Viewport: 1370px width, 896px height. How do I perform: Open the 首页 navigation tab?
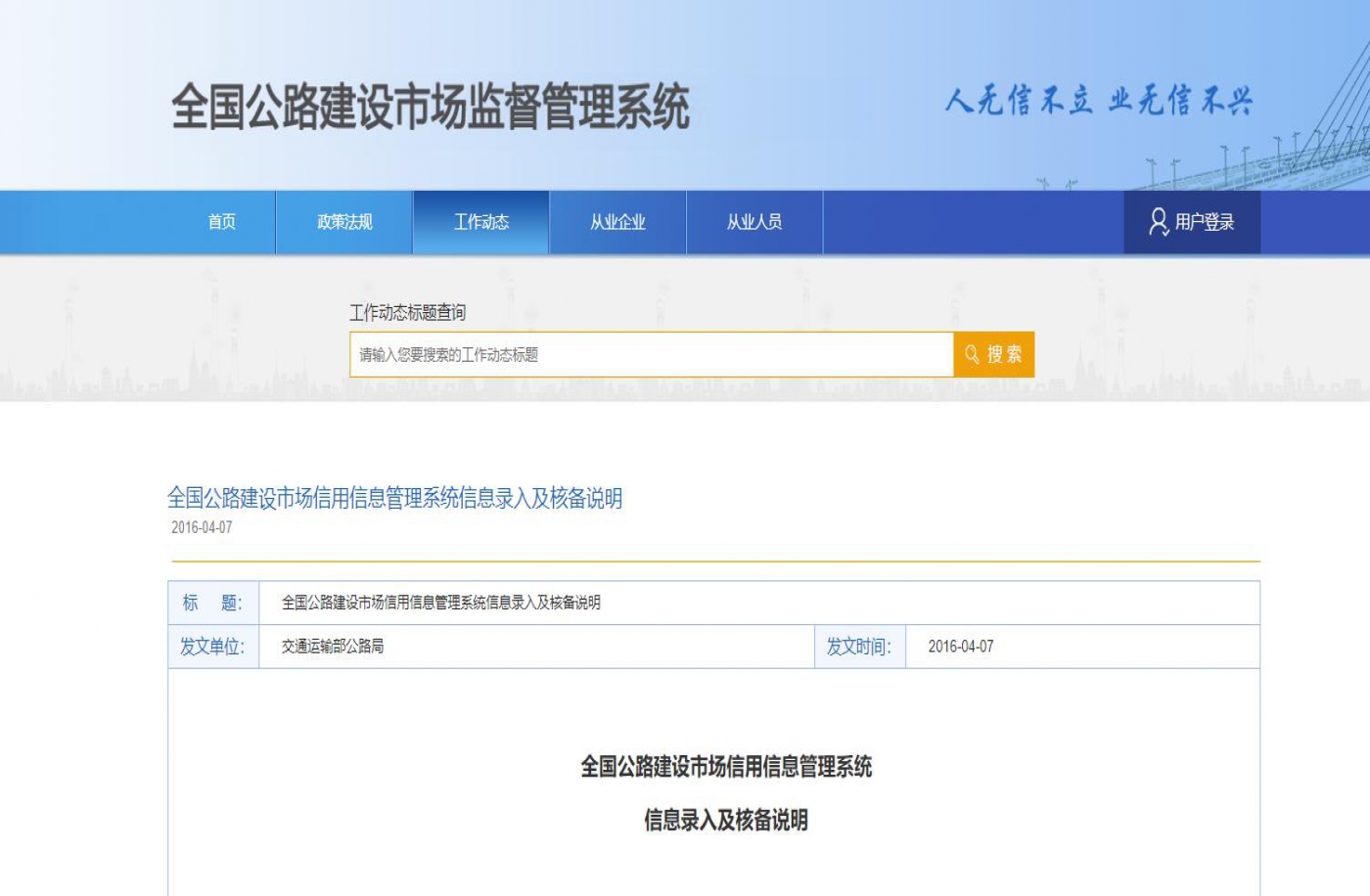tap(222, 222)
